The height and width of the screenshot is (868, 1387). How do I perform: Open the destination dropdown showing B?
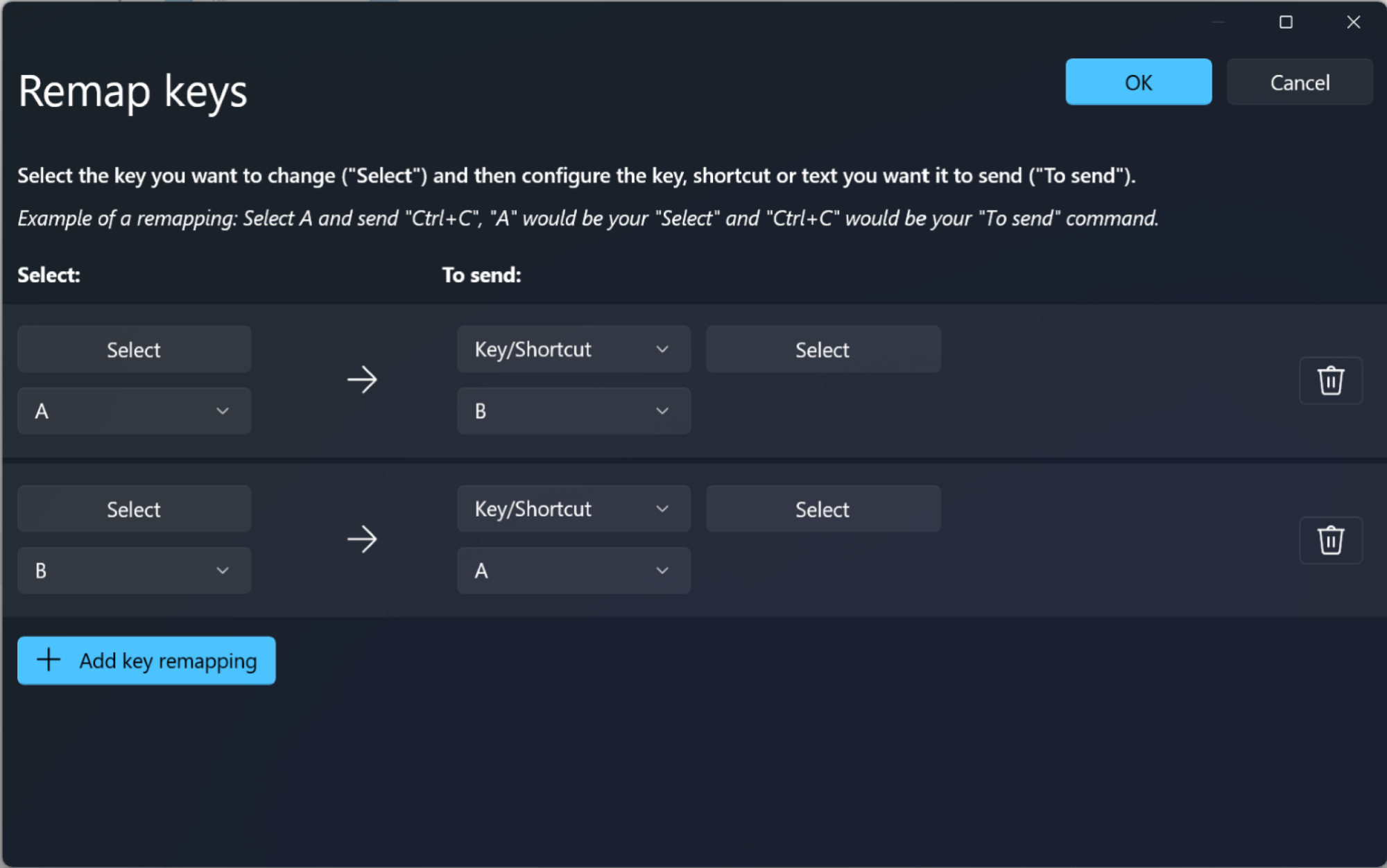click(x=574, y=410)
